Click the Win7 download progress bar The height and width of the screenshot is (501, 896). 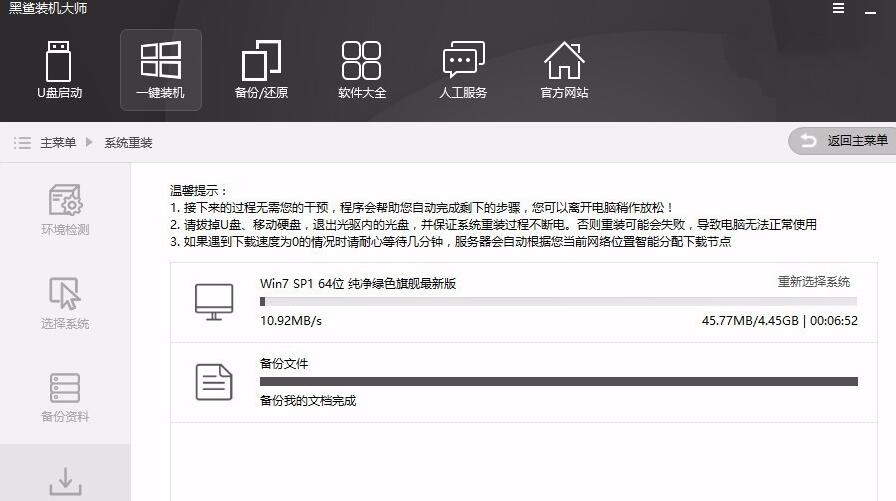[x=558, y=302]
